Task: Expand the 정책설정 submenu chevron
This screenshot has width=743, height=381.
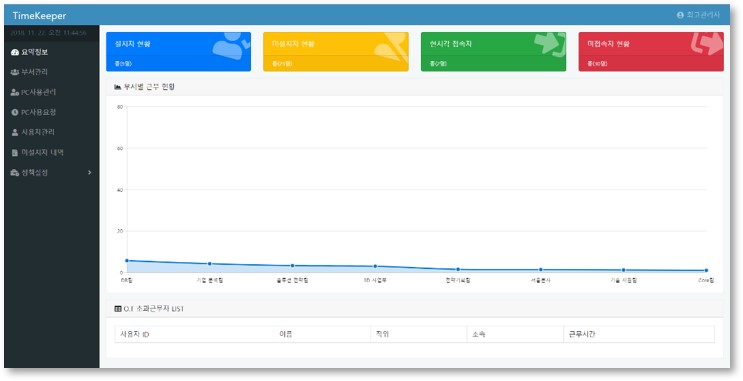Action: click(90, 172)
